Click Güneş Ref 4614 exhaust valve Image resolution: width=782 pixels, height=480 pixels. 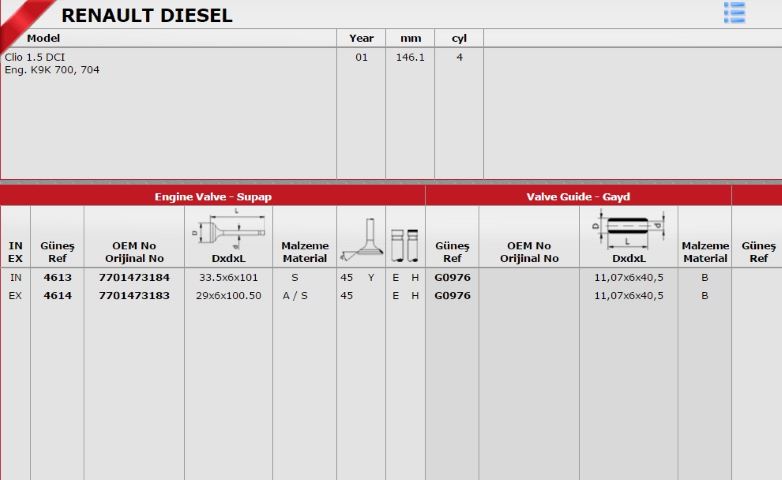tap(57, 295)
